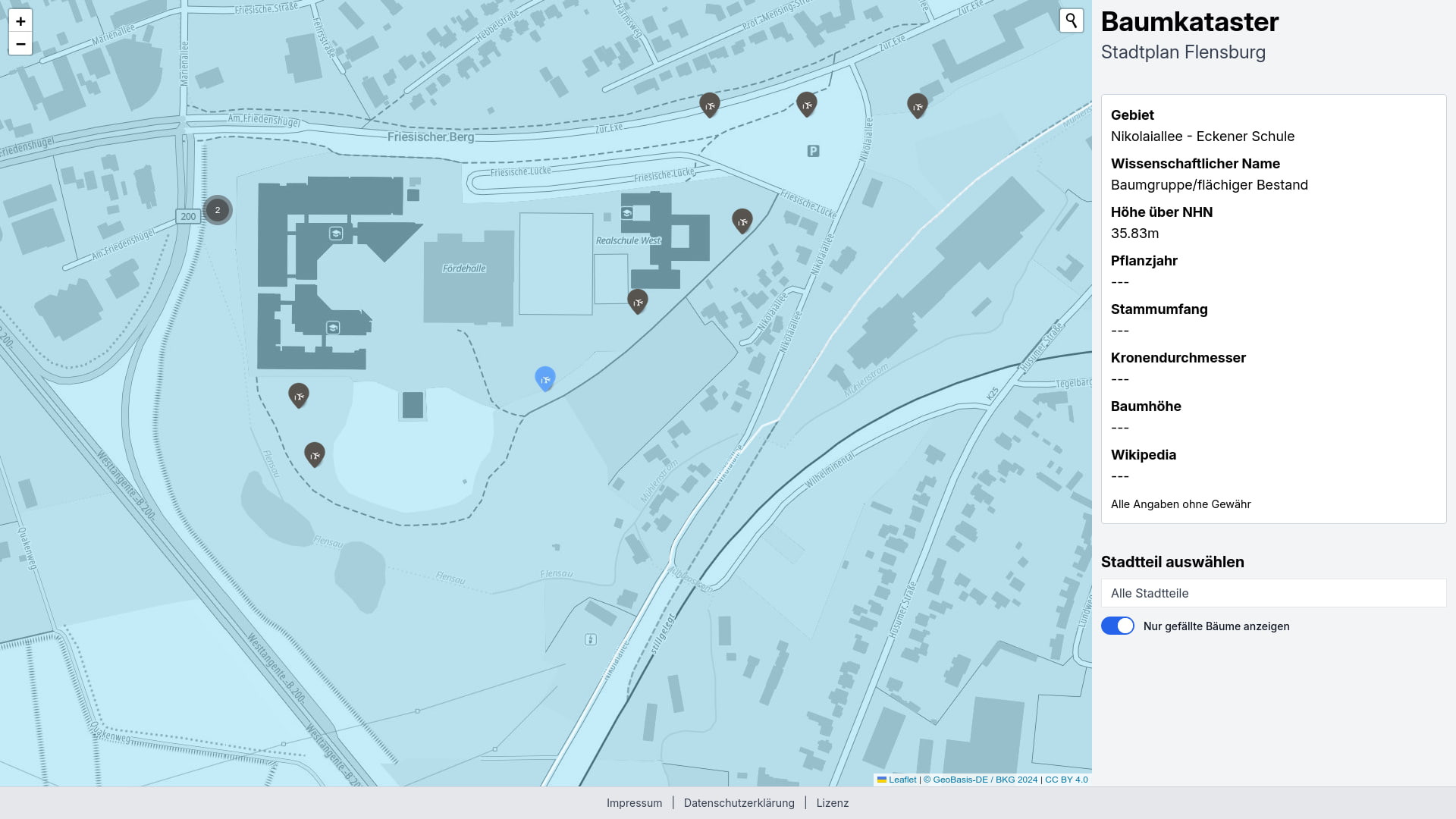Open the Alle Stadtteile dropdown
Viewport: 1456px width, 819px height.
(1273, 593)
